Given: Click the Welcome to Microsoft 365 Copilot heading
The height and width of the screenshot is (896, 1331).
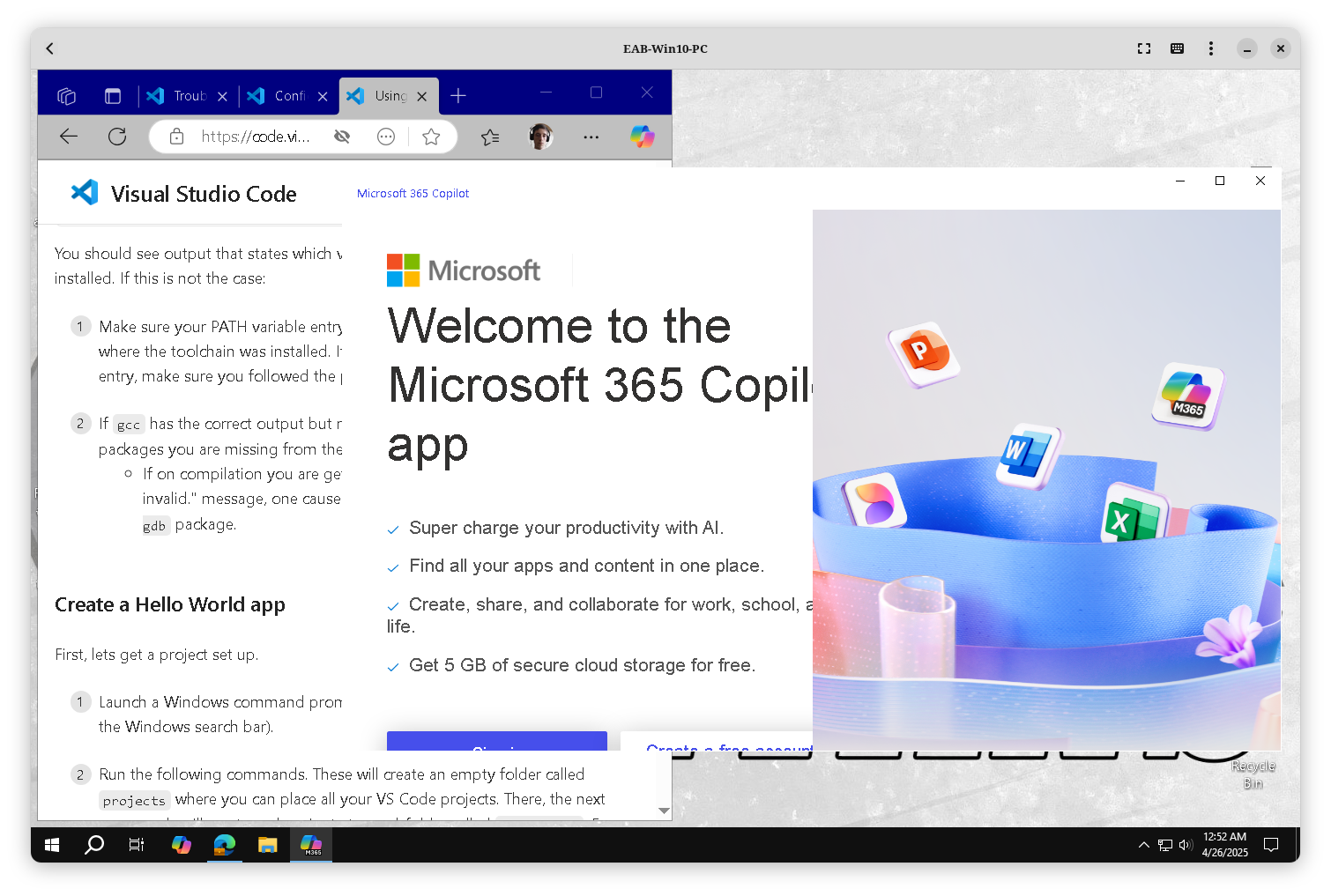Looking at the screenshot, I should 599,385.
